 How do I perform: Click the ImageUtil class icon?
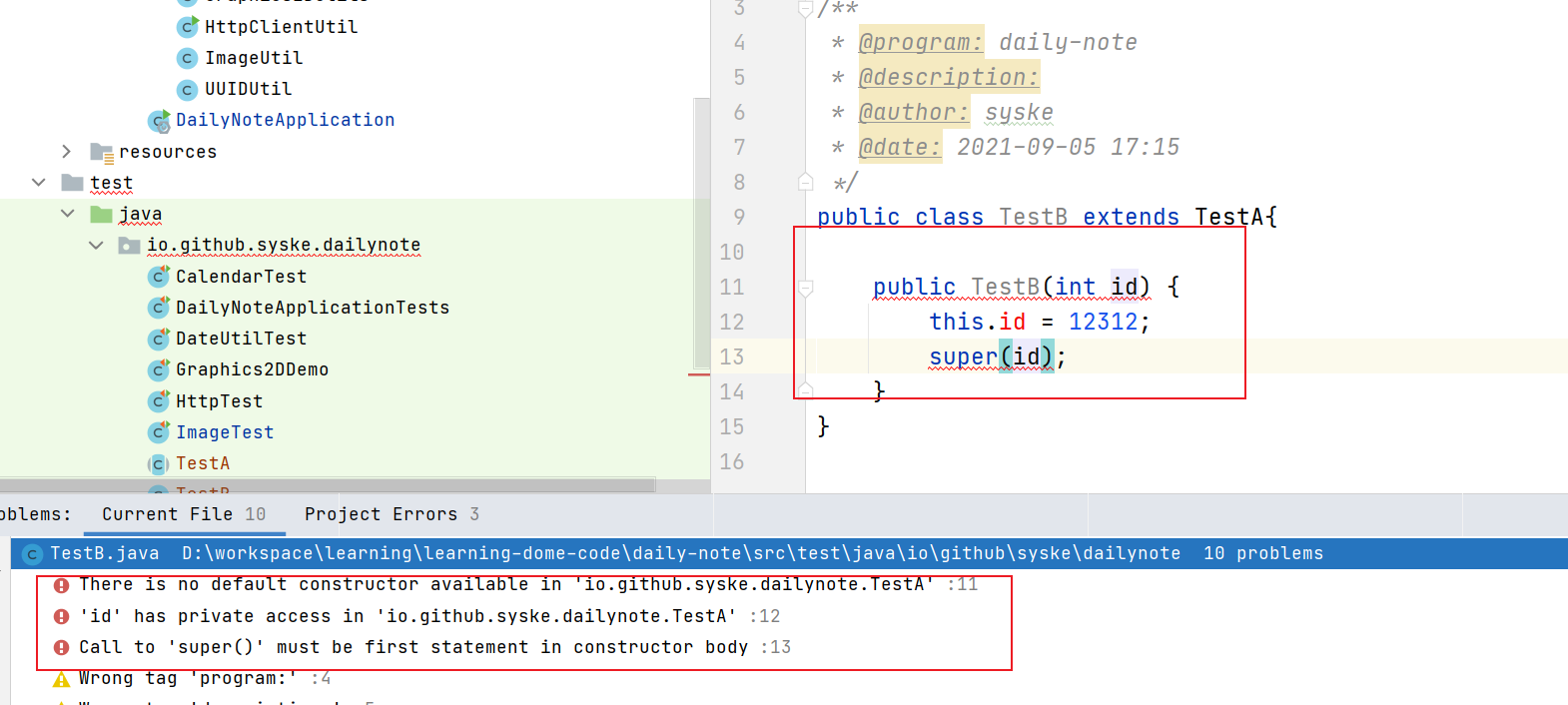(187, 58)
